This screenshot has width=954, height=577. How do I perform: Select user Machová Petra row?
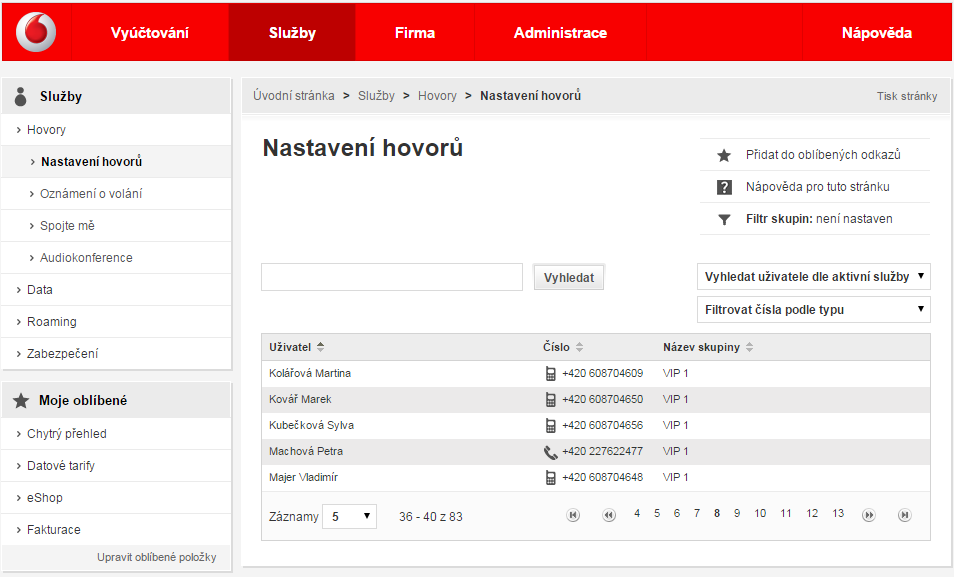596,452
